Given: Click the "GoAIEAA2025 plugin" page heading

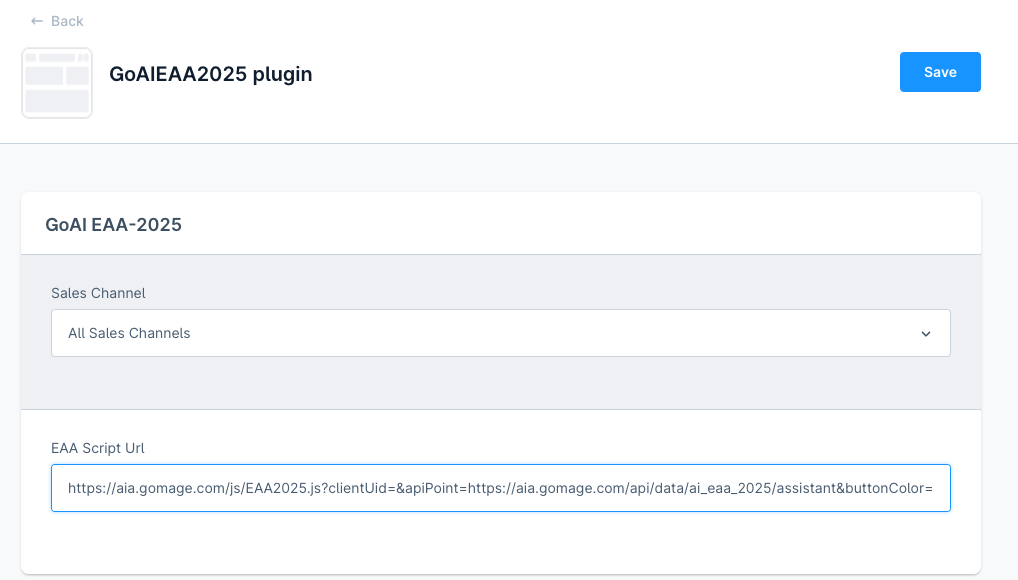Looking at the screenshot, I should pyautogui.click(x=210, y=74).
